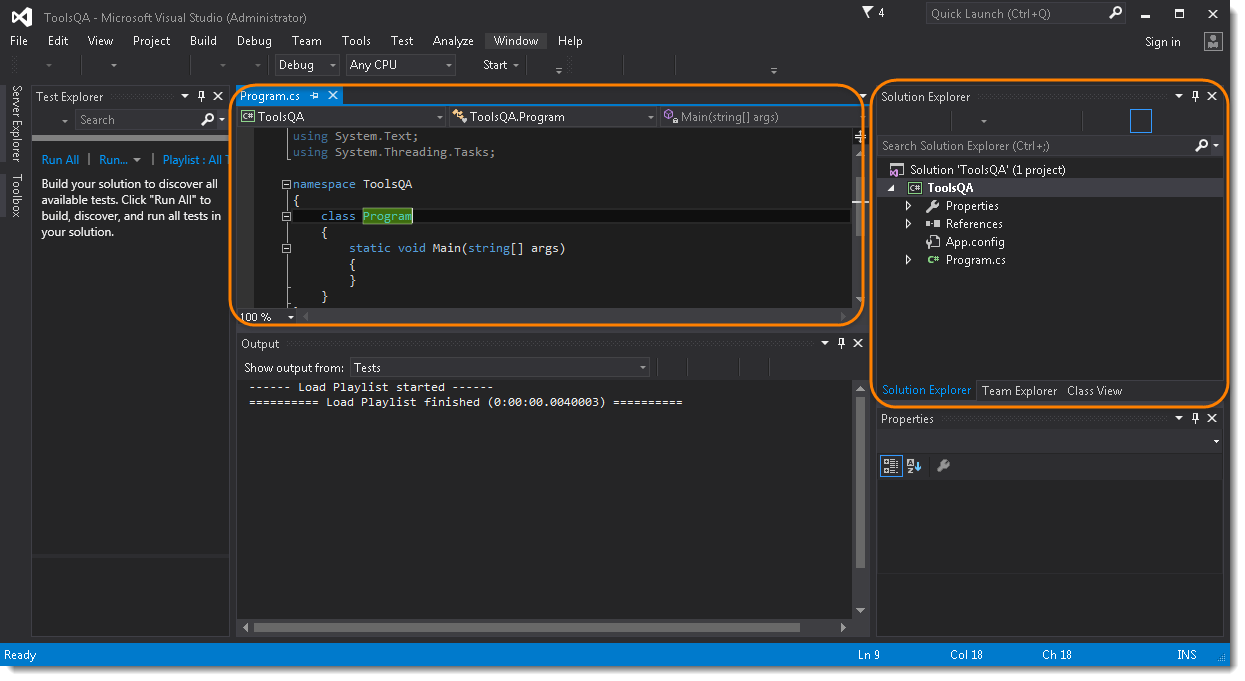1245x681 pixels.
Task: Close the Test Explorer panel
Action: point(218,97)
